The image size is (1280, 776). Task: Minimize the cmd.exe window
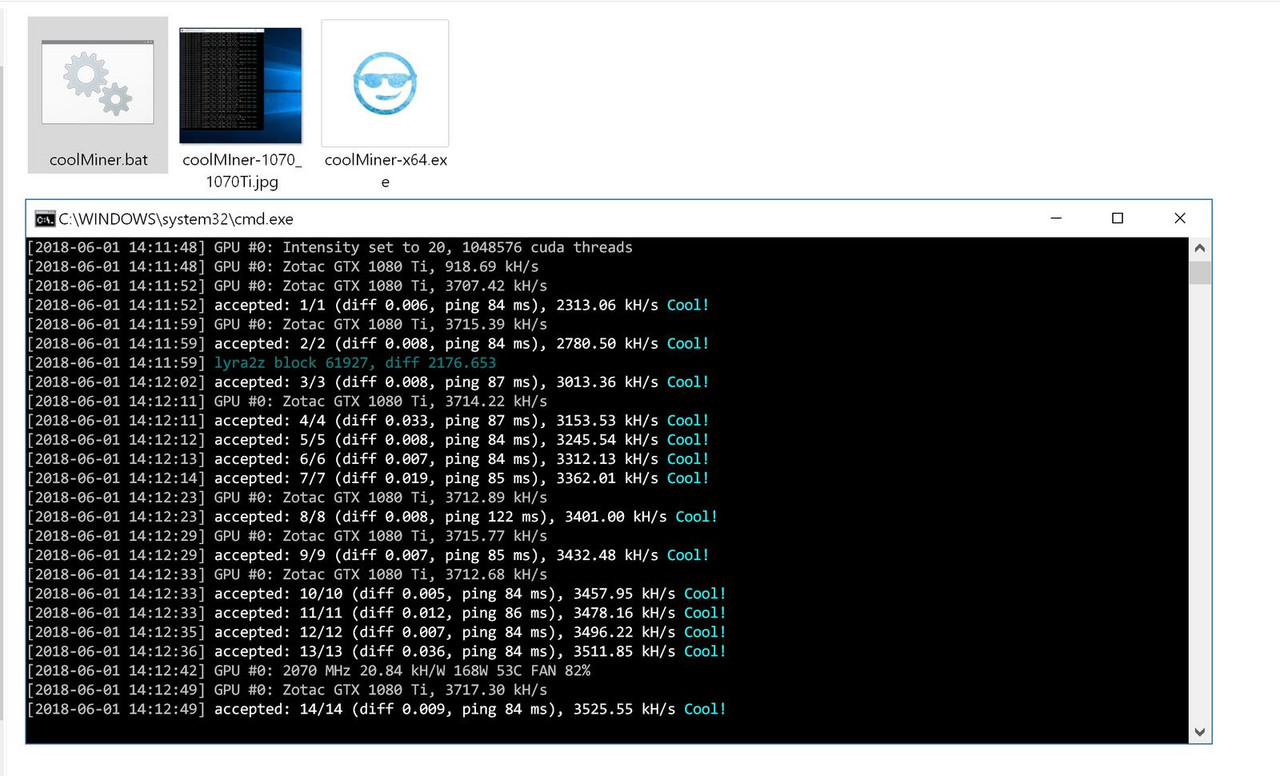click(x=1055, y=218)
